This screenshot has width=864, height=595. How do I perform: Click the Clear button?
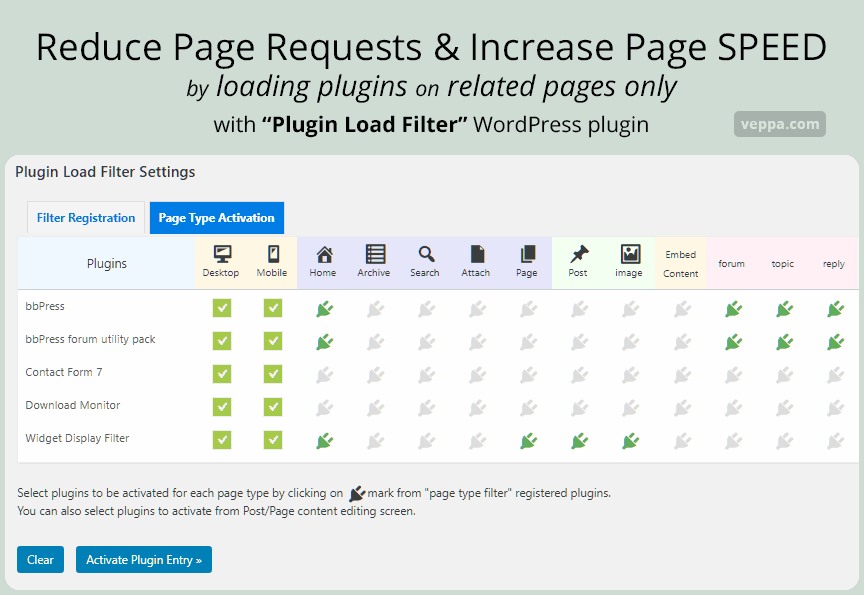[x=40, y=560]
